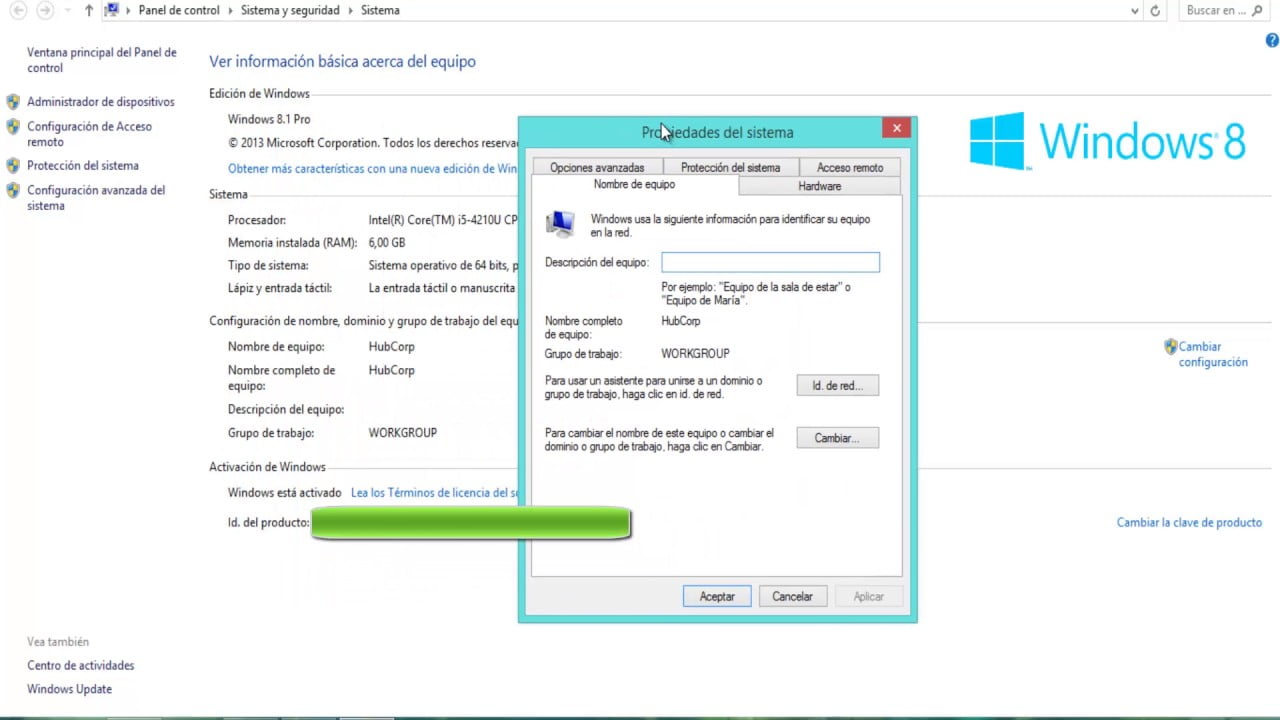Click the Buscar en search box
Viewport: 1280px width, 720px height.
1227,10
